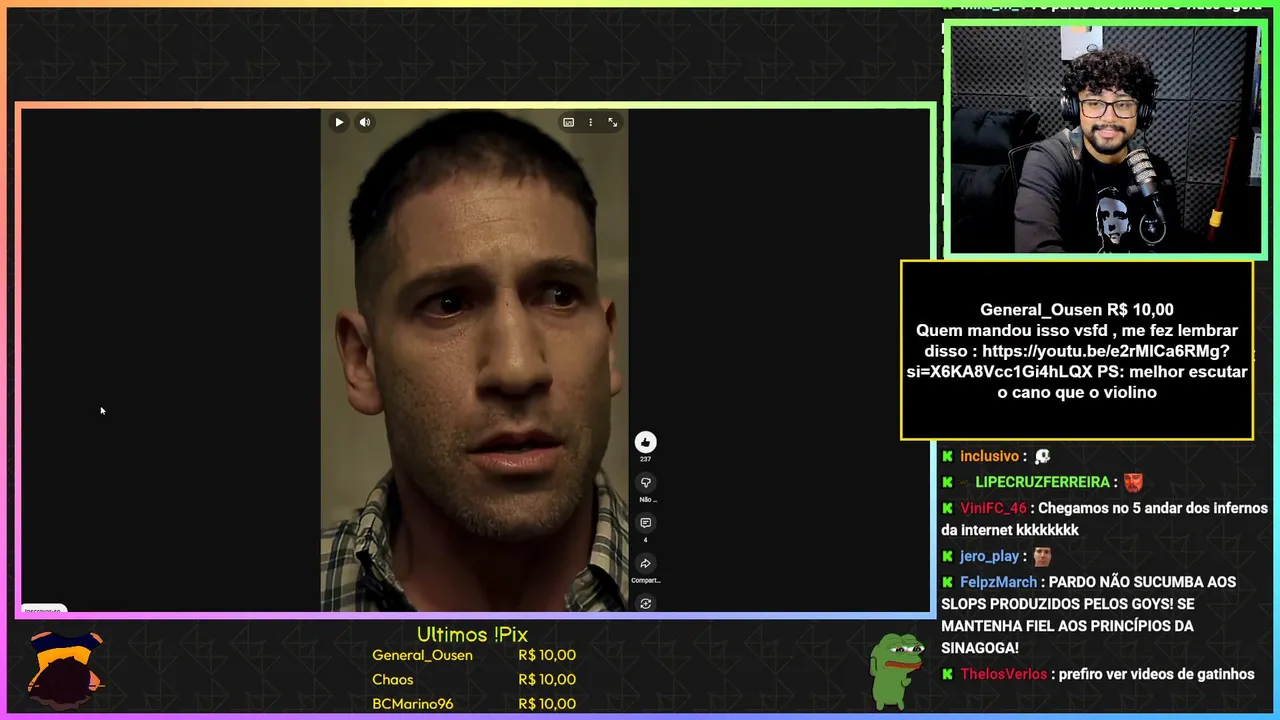Screen dimensions: 1280x720
Task: Open the video three-dot options menu
Action: pyautogui.click(x=590, y=122)
